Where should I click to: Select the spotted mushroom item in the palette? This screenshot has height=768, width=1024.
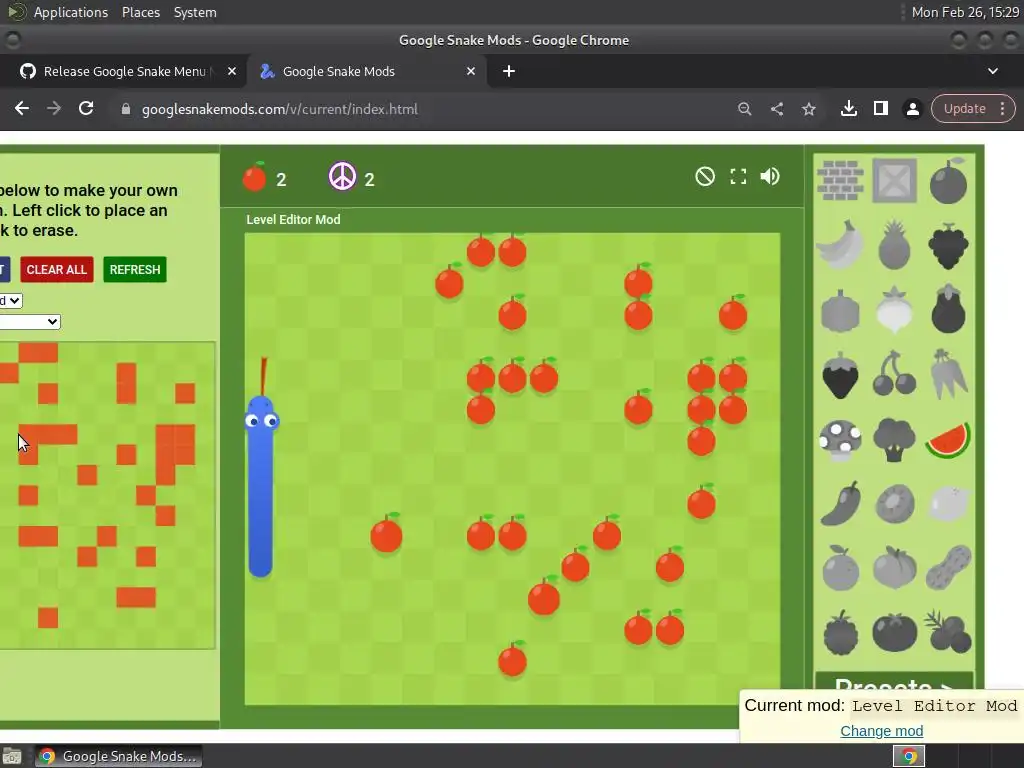pos(840,440)
